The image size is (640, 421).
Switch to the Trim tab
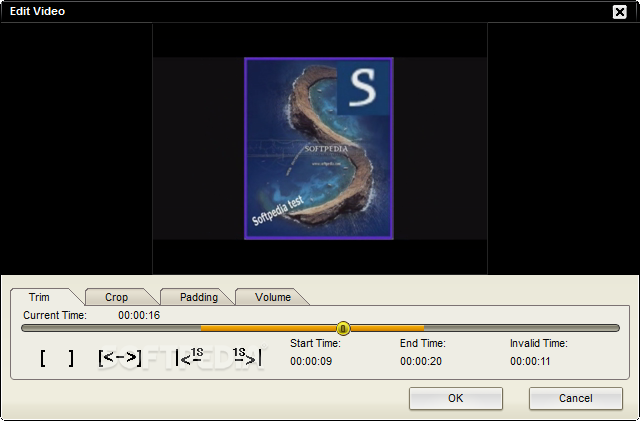[x=39, y=297]
